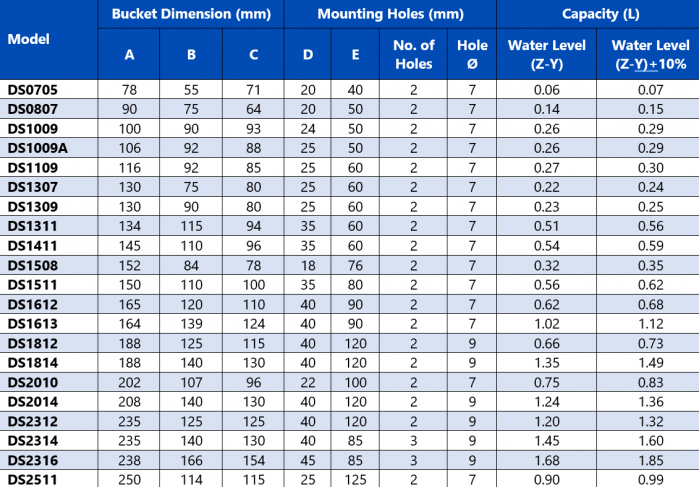Click the DS2511 model cell
Image resolution: width=699 pixels, height=487 pixels.
coord(31,479)
